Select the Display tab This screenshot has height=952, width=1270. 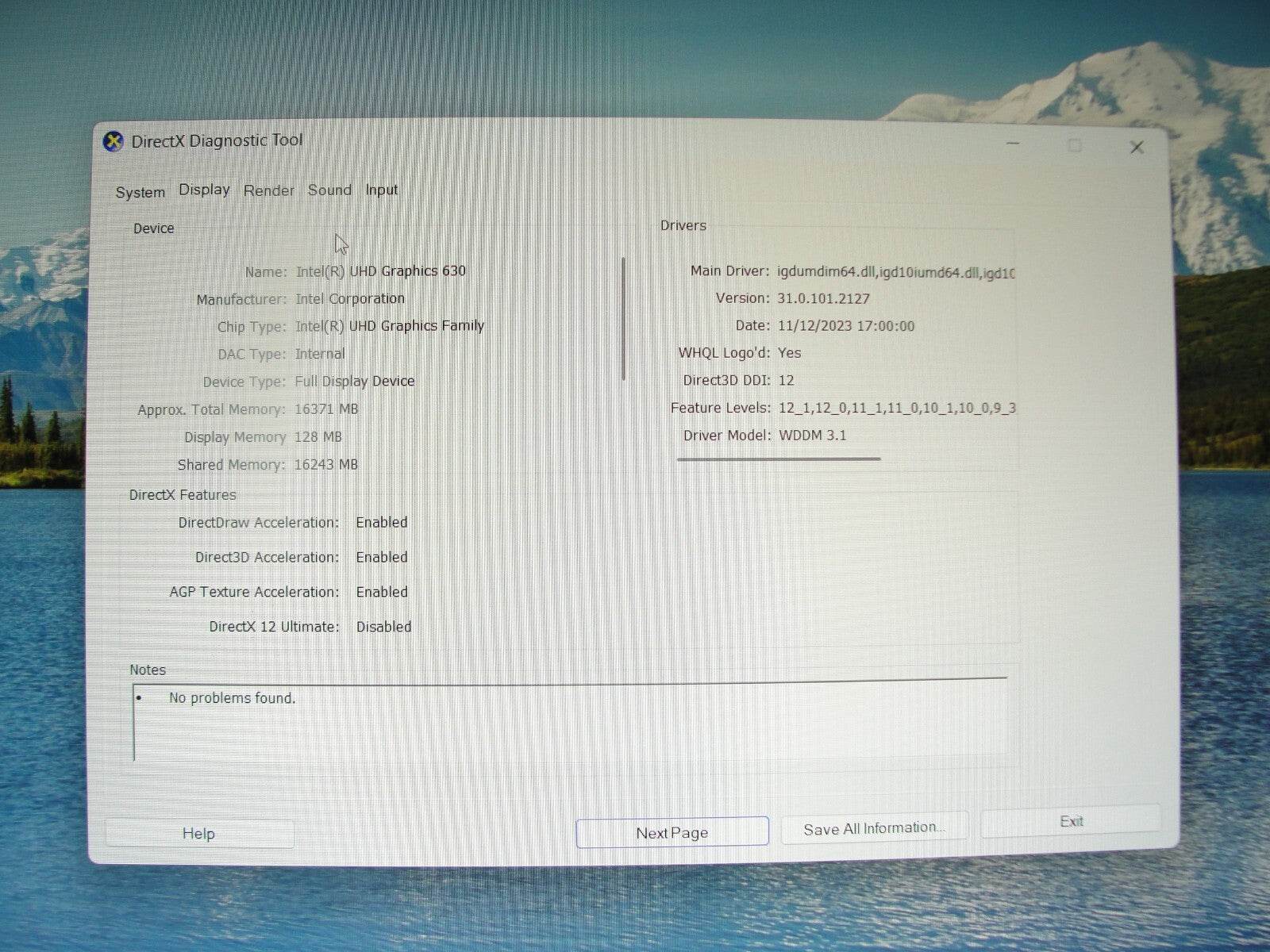(204, 190)
